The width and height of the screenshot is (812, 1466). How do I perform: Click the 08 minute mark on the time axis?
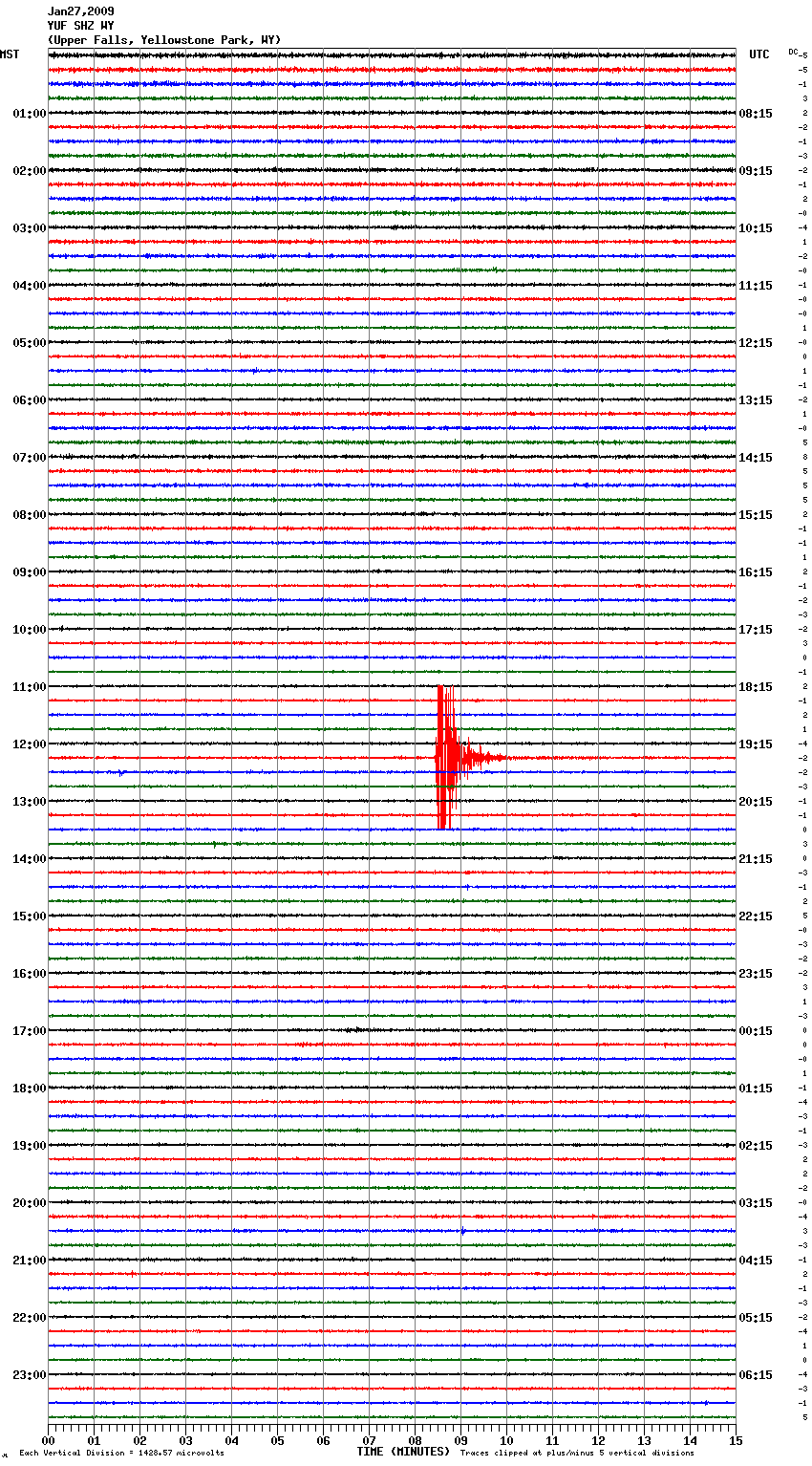[x=415, y=1440]
